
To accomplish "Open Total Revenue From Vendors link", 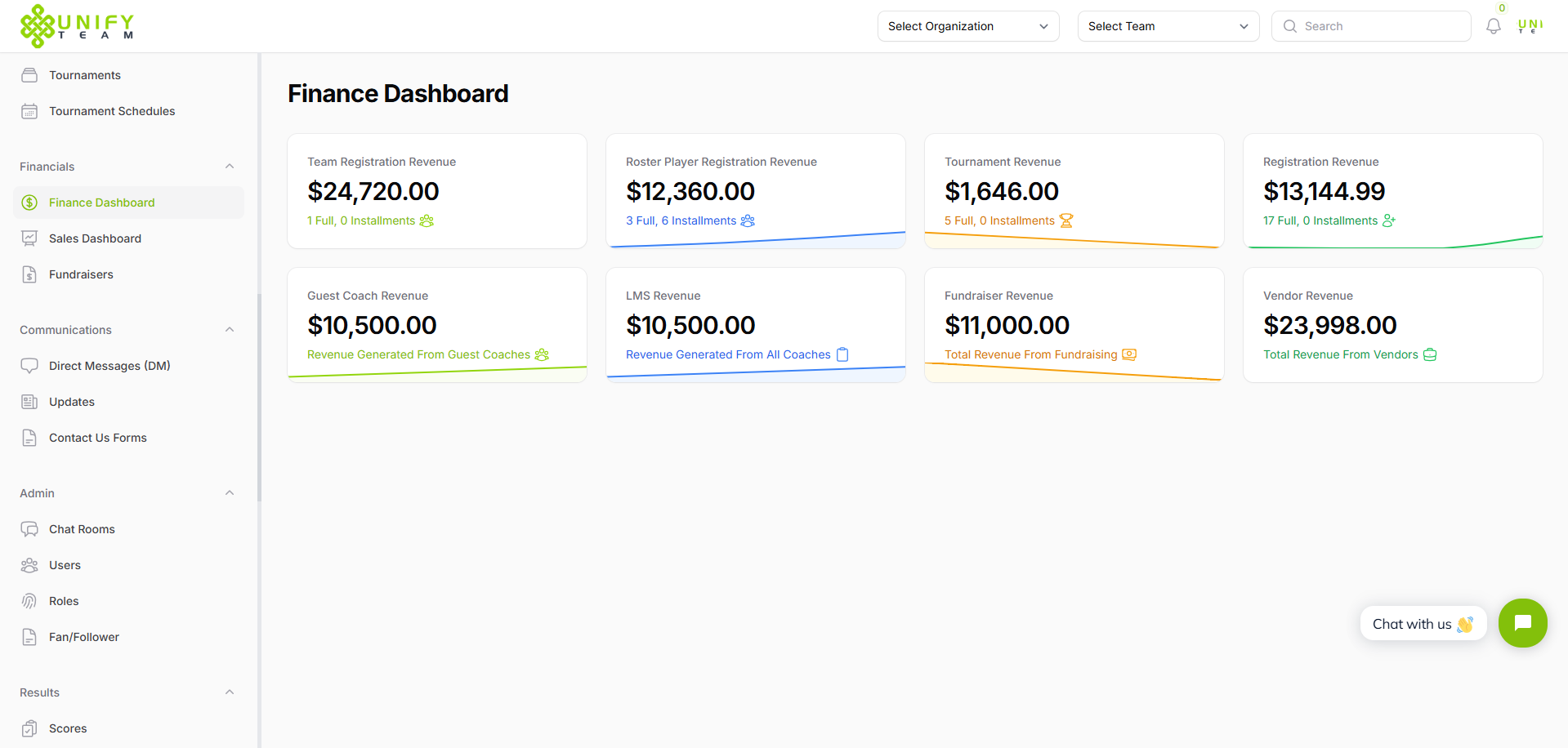I will point(1341,354).
